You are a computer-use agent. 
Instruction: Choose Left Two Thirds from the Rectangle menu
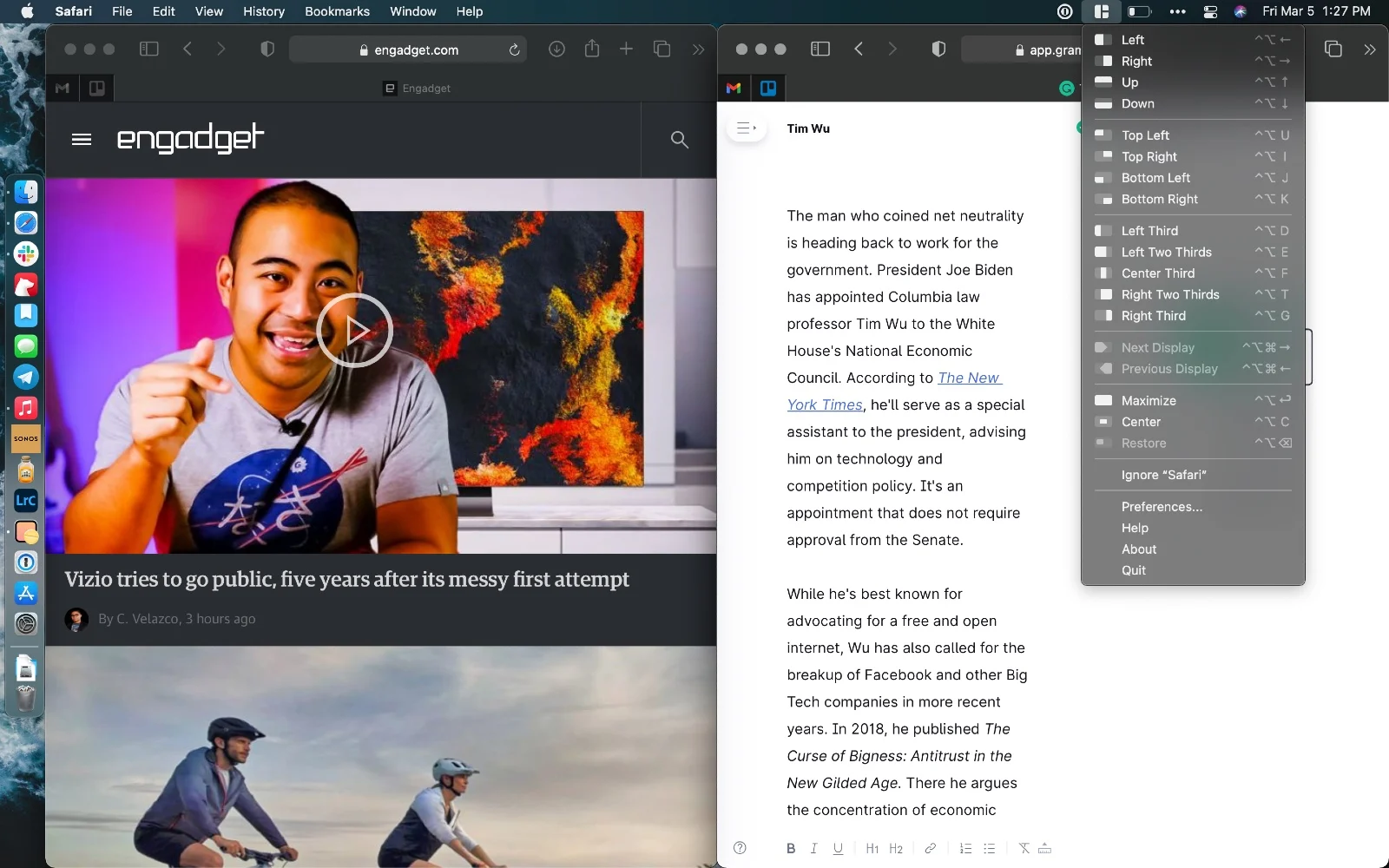coord(1166,252)
